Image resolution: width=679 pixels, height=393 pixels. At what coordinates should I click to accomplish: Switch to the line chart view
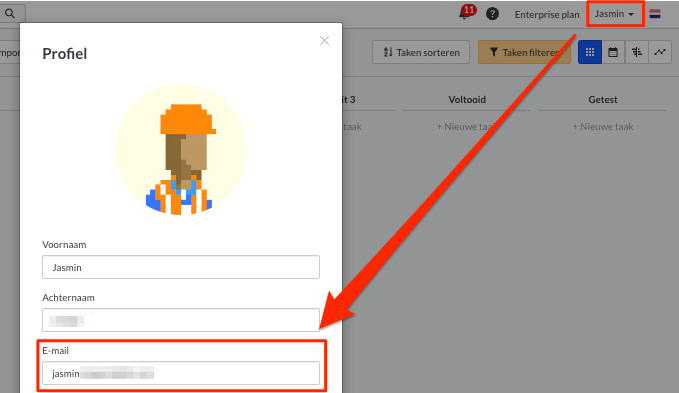tap(660, 52)
